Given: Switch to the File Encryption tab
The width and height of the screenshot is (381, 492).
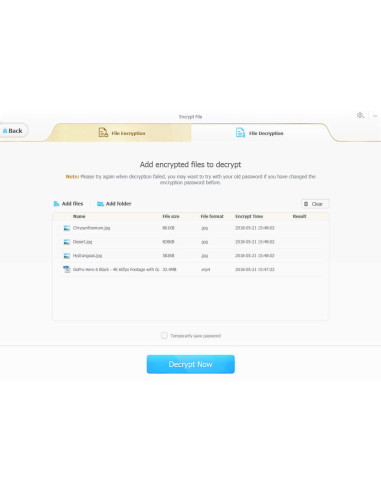Looking at the screenshot, I should click(x=122, y=133).
